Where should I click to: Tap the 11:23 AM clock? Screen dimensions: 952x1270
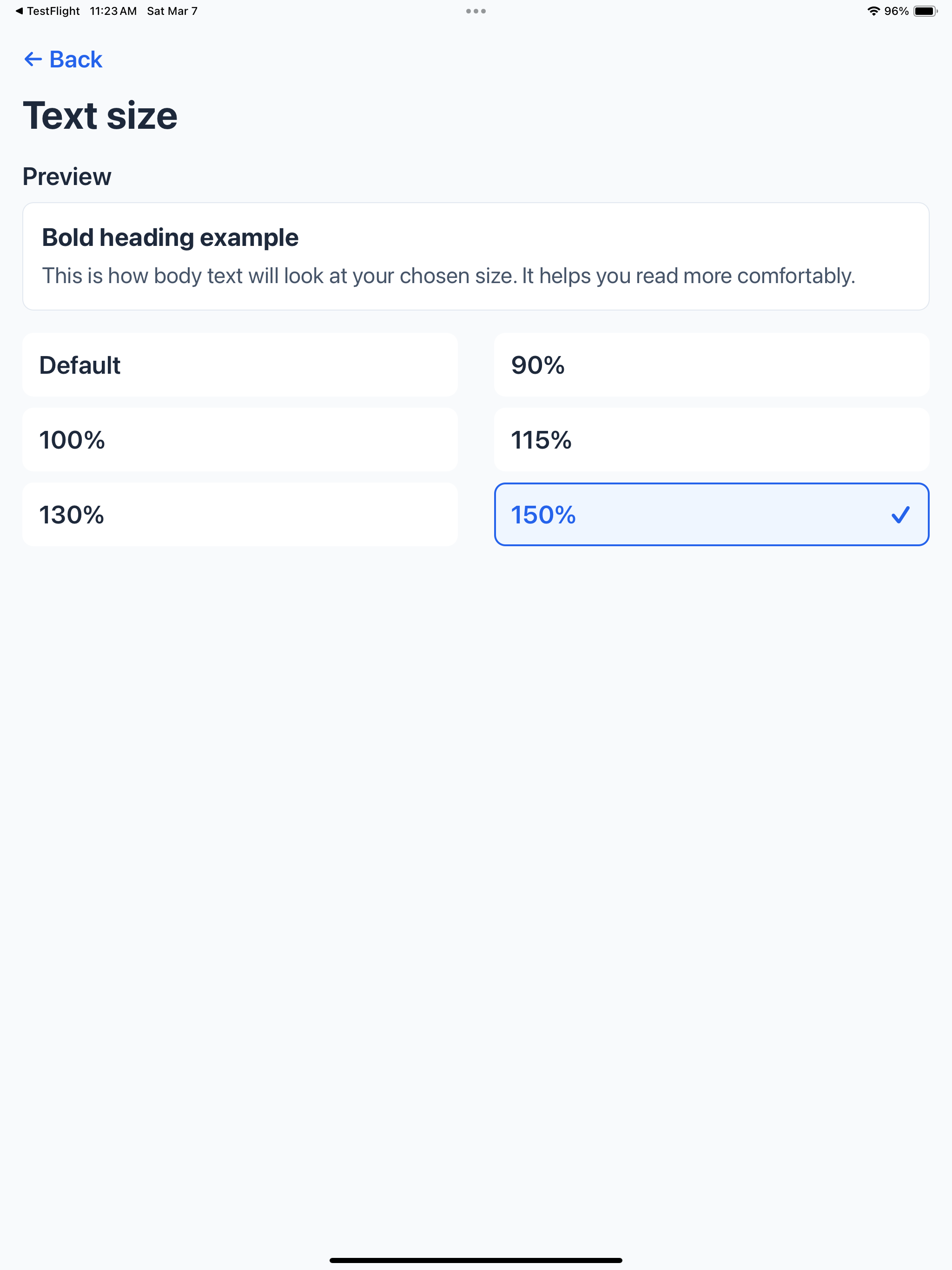point(113,11)
